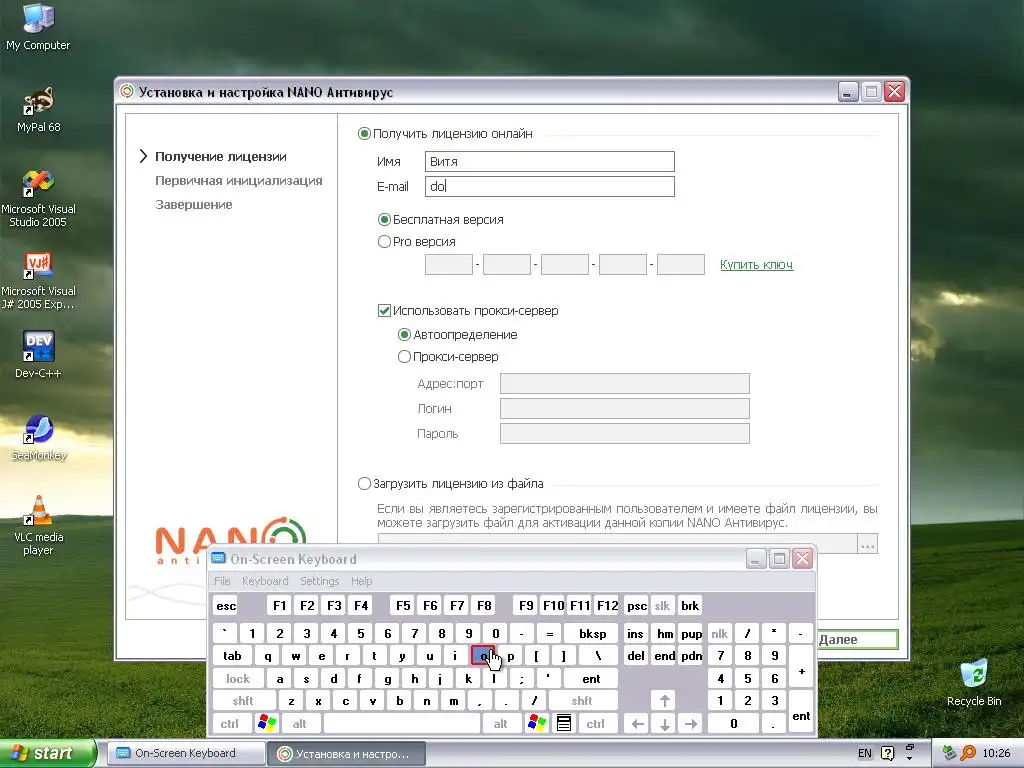The image size is (1024, 768).
Task: Click the F1 key on On-Screen Keyboard
Action: coord(280,606)
